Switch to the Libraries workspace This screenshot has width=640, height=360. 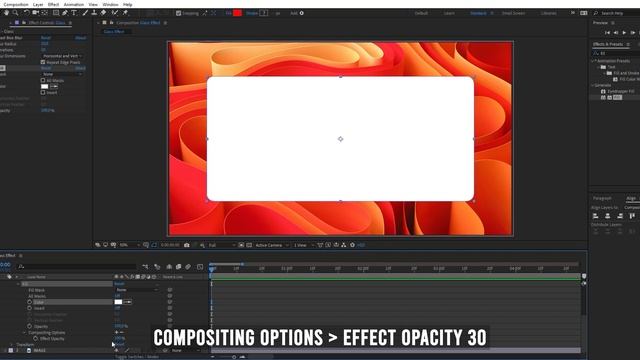549,13
